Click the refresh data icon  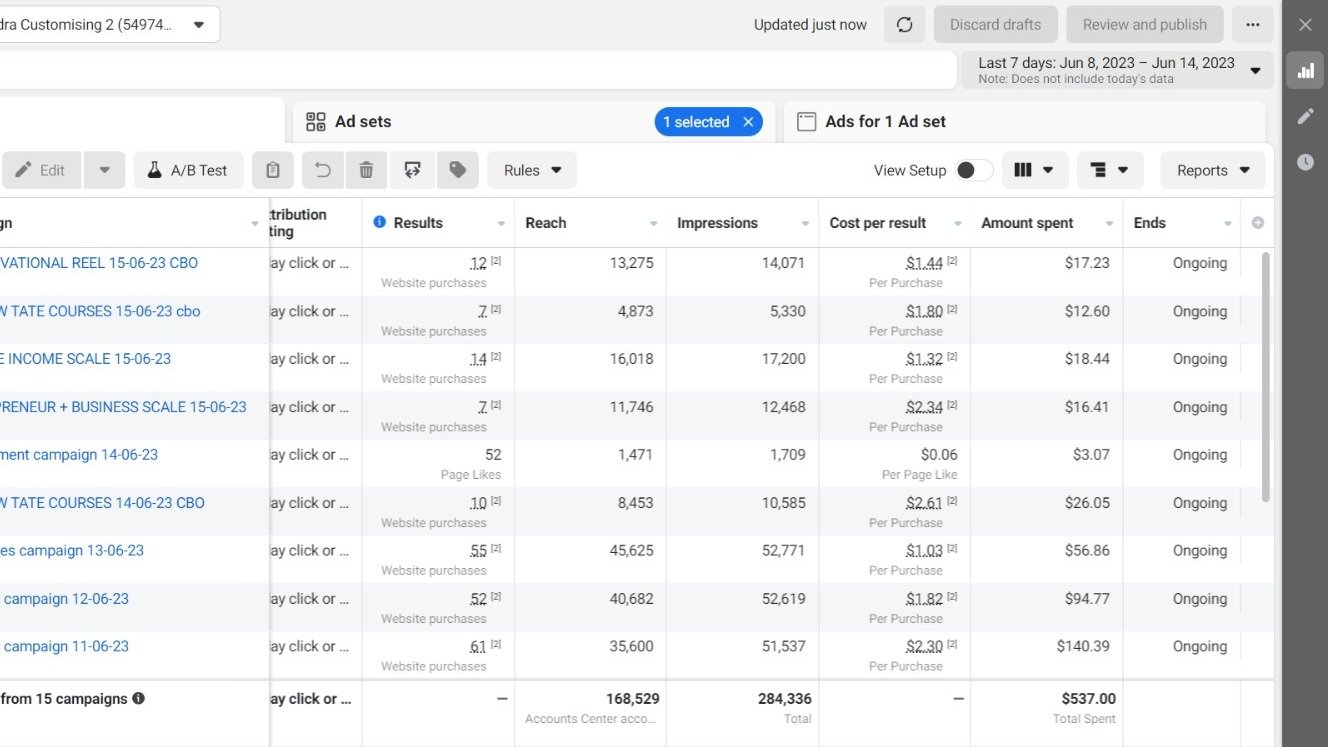click(904, 25)
